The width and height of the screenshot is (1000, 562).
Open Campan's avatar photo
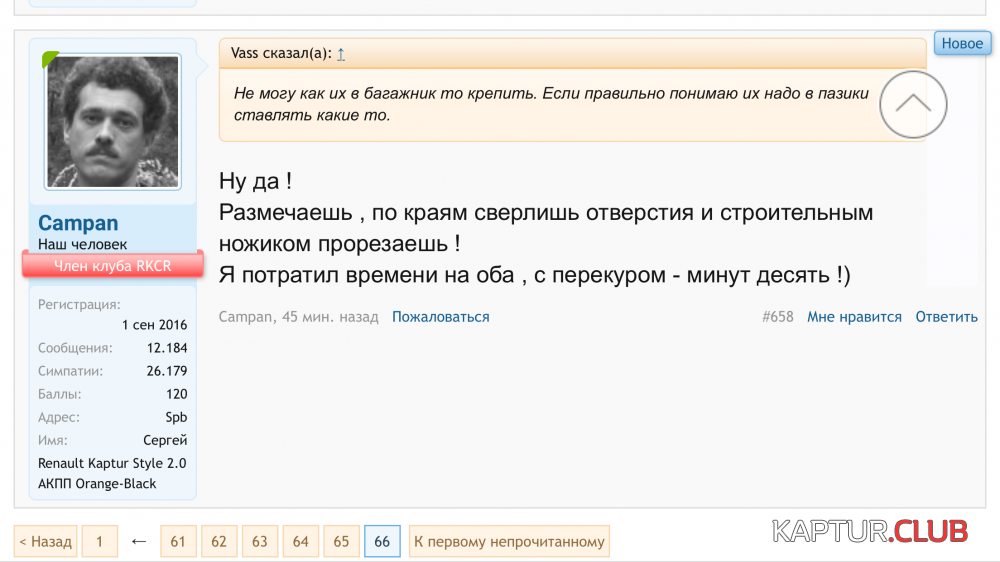point(113,121)
